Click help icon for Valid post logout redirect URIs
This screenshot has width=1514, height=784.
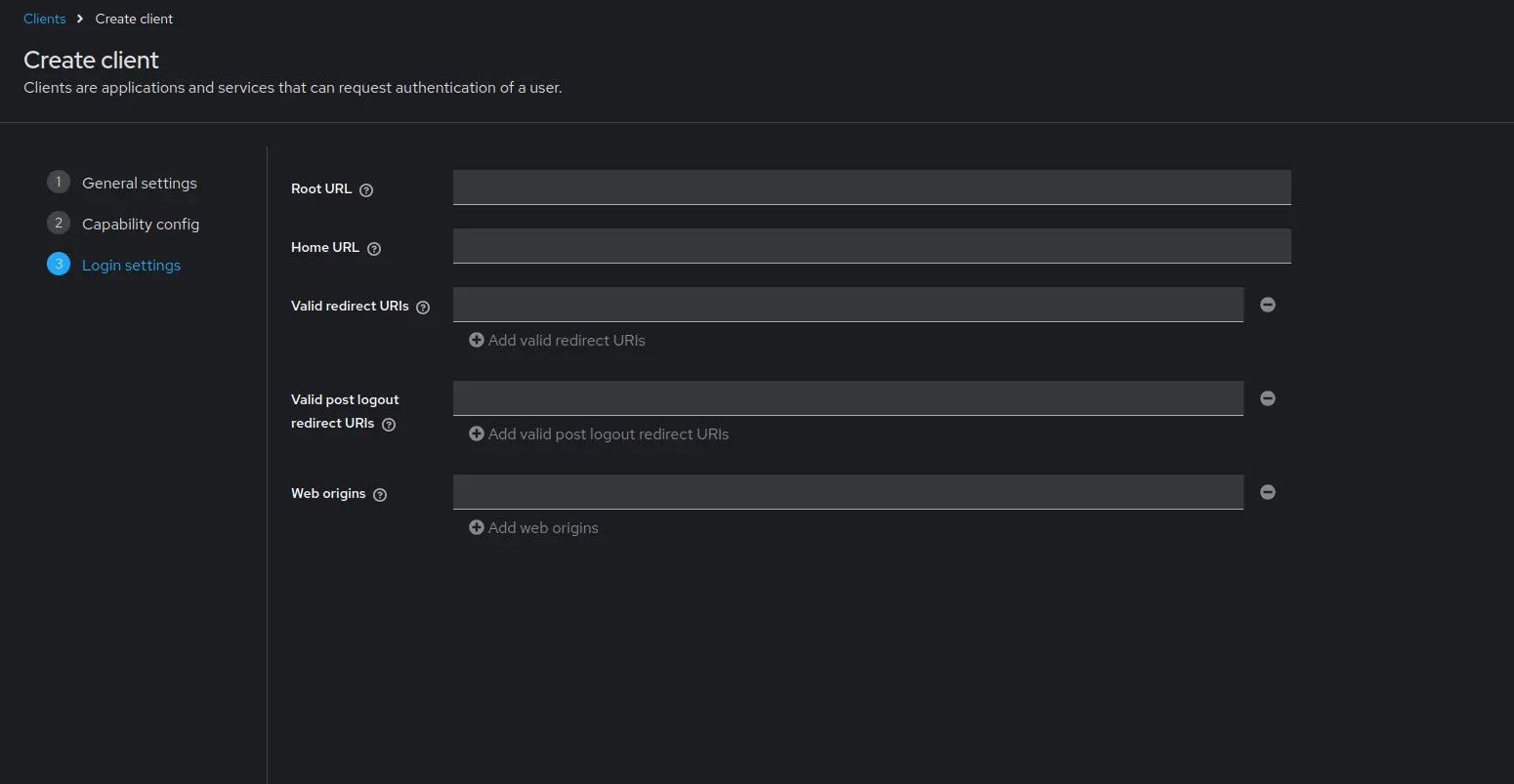[389, 425]
